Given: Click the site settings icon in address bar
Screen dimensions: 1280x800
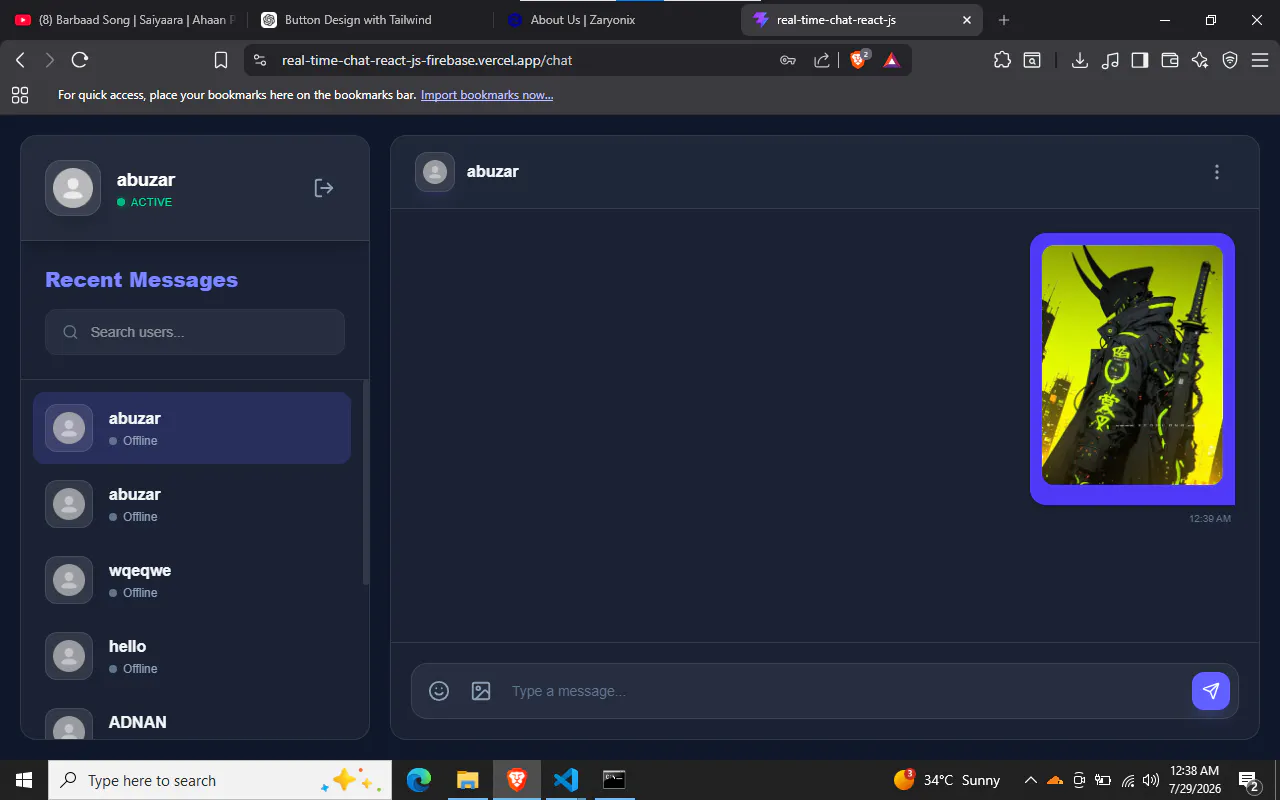Looking at the screenshot, I should coord(260,60).
